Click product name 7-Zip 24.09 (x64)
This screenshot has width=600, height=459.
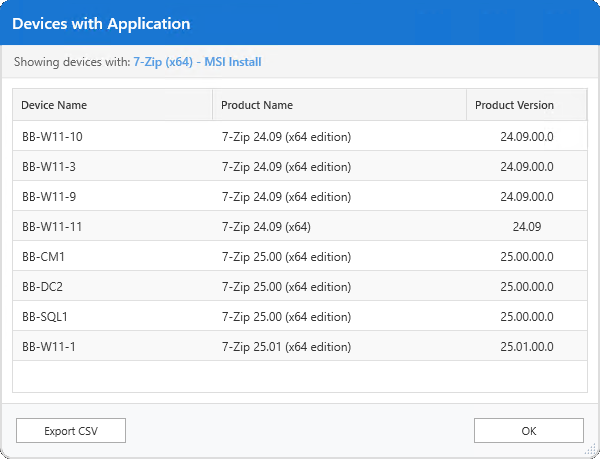[266, 227]
